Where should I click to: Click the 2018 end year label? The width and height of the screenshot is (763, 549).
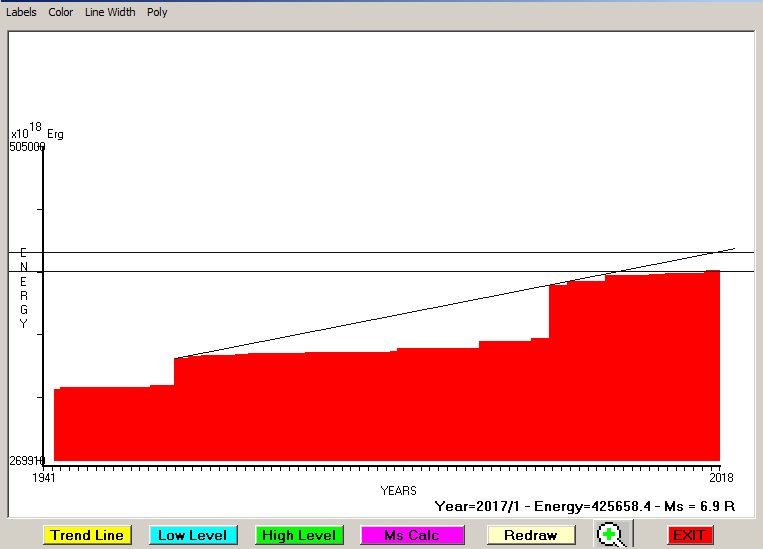coord(720,478)
